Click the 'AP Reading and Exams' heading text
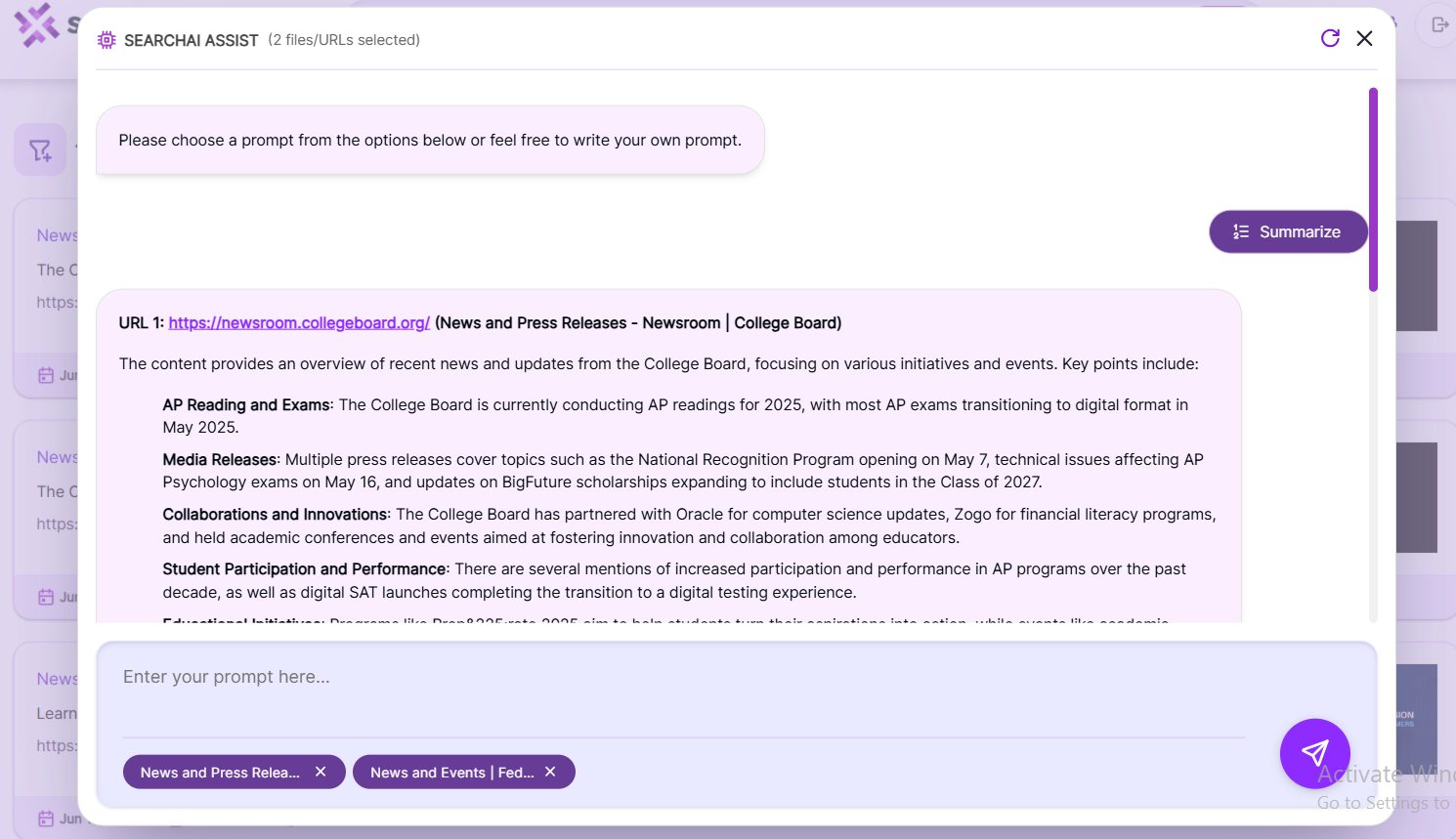The image size is (1456, 839). [x=246, y=404]
